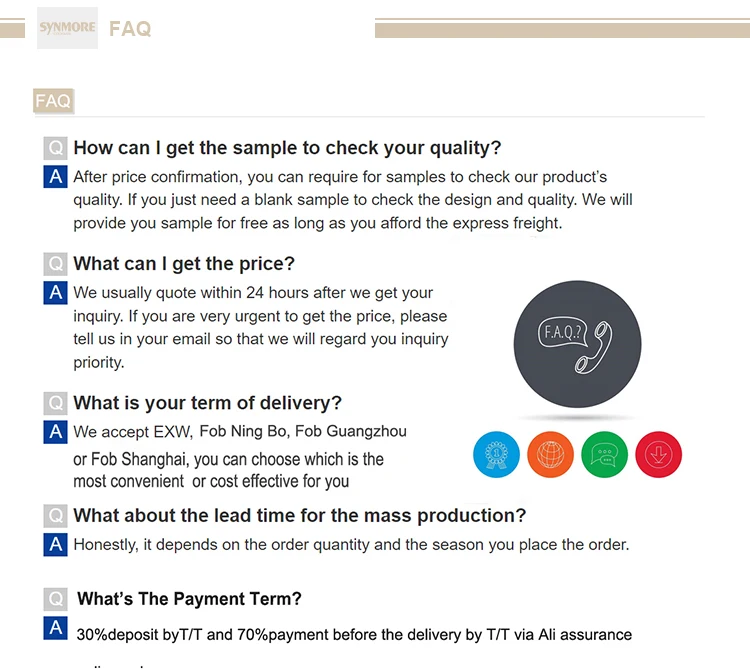Click the Q icon beside lead time question
This screenshot has width=750, height=670.
[x=56, y=516]
